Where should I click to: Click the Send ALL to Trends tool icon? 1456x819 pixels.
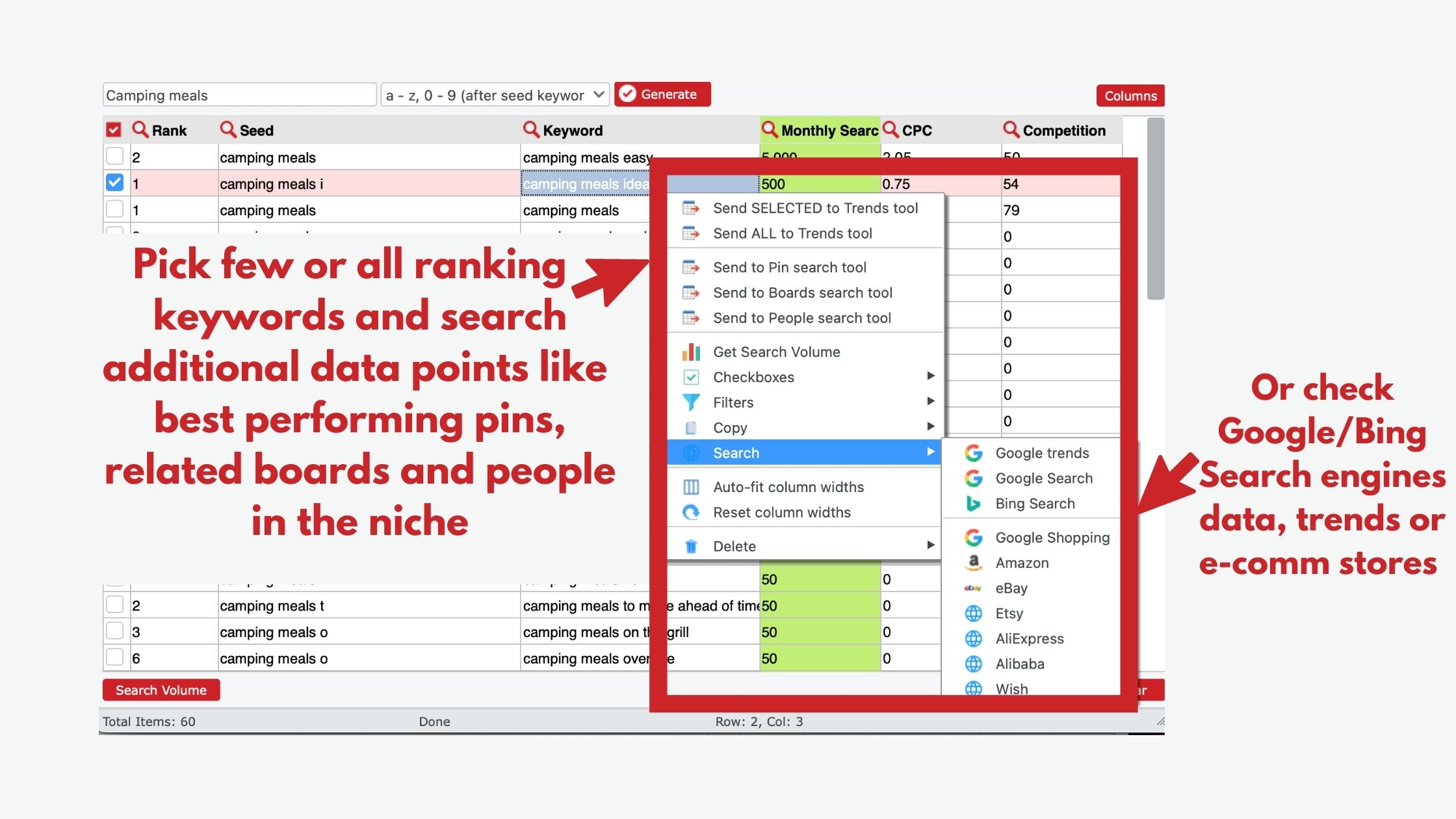(x=691, y=233)
